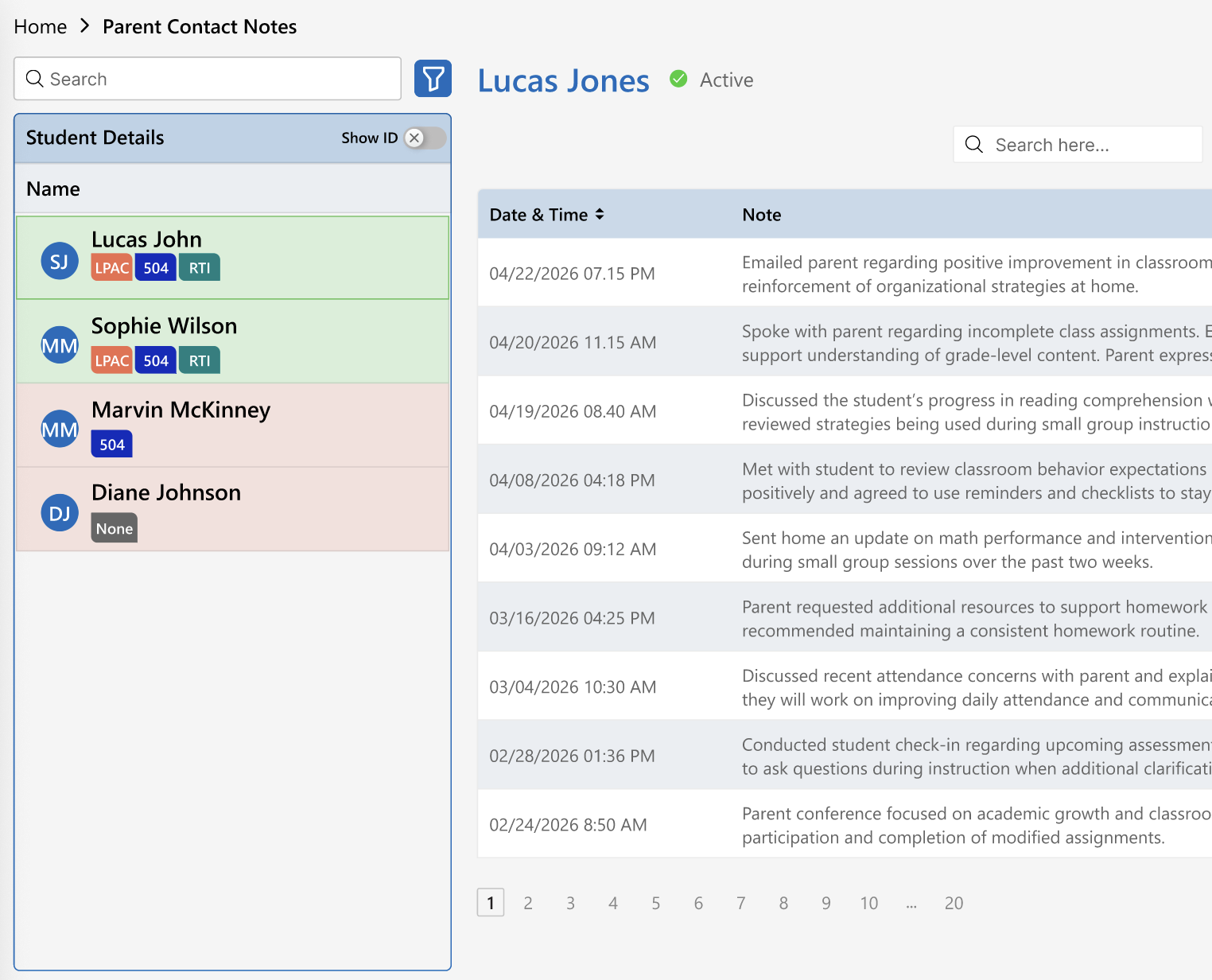Open page 2 of notes
Screen dimensions: 1212x980
click(528, 903)
